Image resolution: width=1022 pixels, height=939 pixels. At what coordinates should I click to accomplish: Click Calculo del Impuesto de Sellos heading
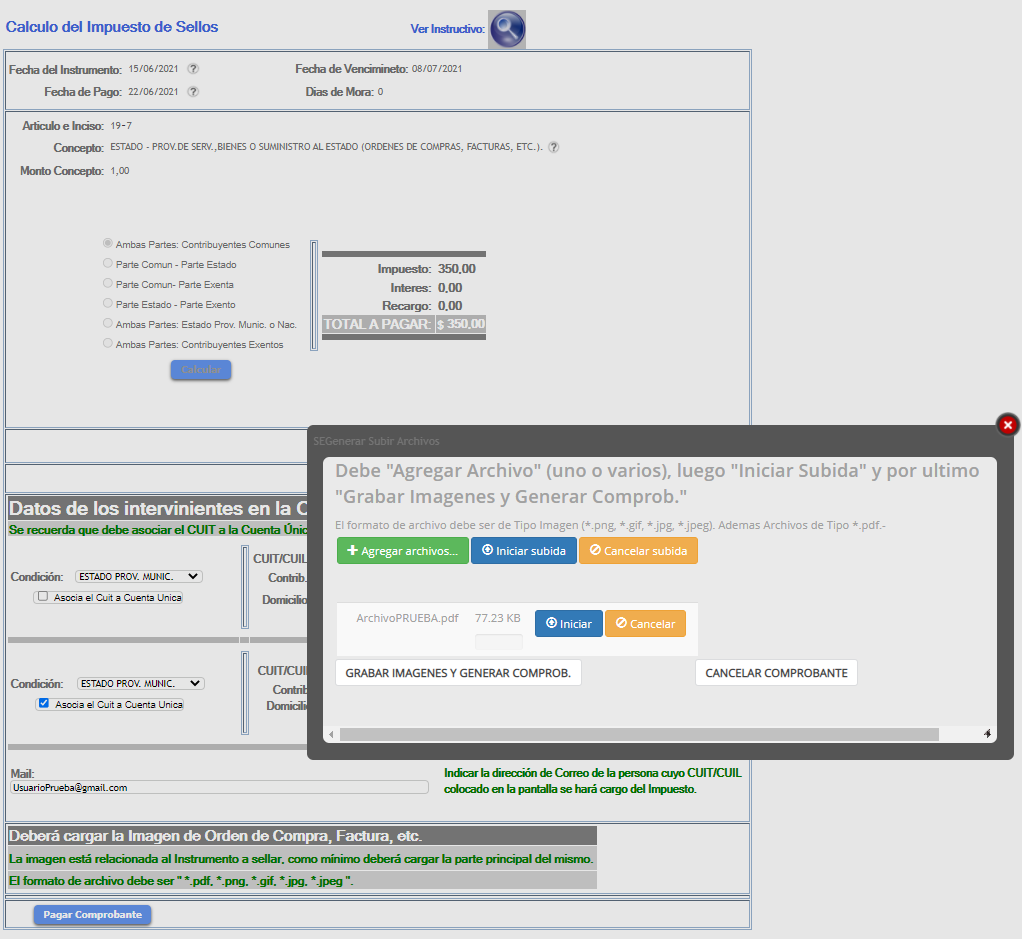point(112,27)
